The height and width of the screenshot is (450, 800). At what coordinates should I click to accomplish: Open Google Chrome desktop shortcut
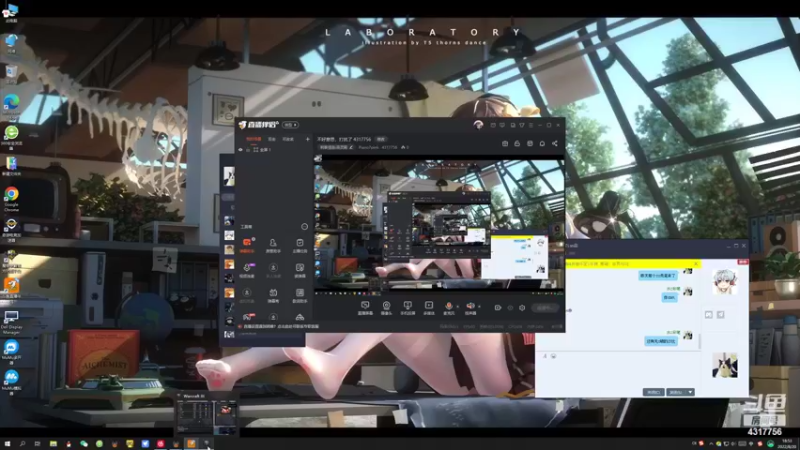pos(11,198)
